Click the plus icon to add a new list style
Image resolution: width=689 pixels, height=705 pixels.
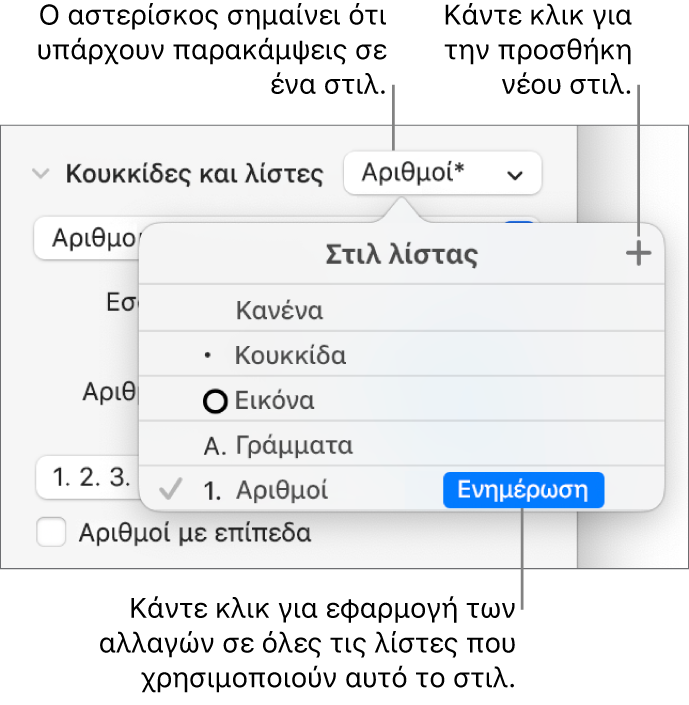(x=638, y=254)
